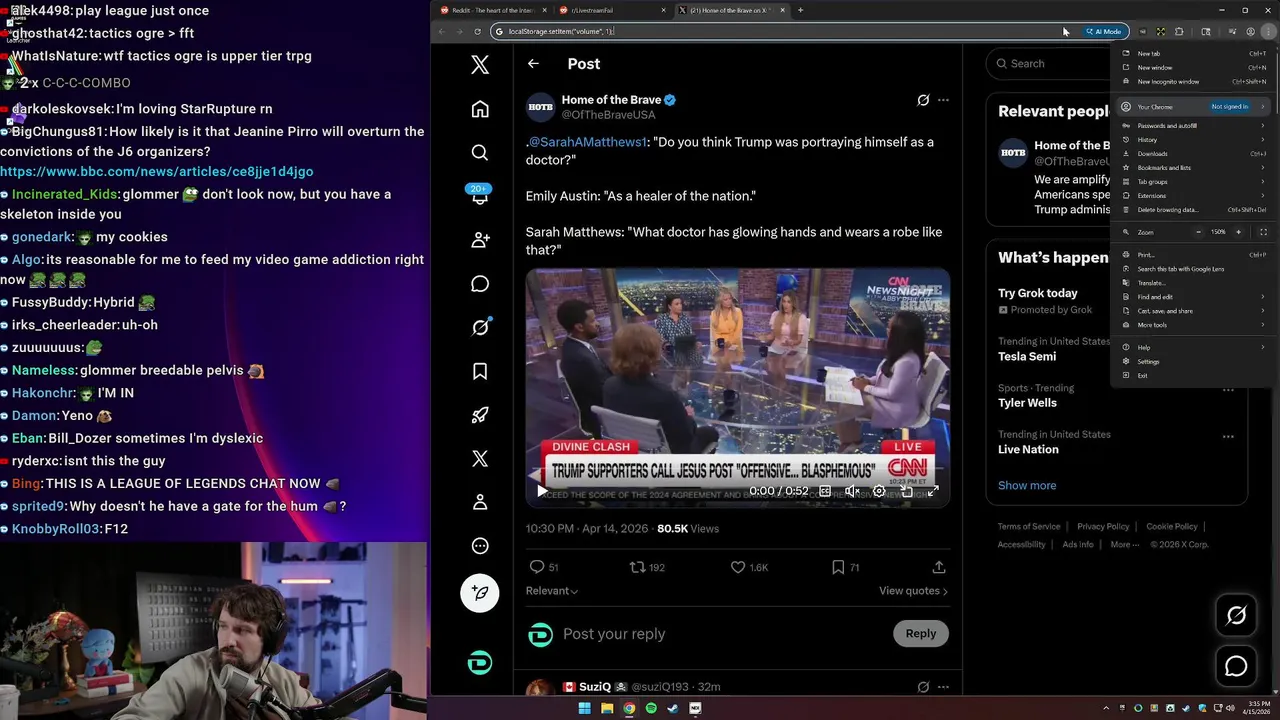Viewport: 1280px width, 720px height.
Task: Click Show more under trending
Action: (x=1027, y=486)
